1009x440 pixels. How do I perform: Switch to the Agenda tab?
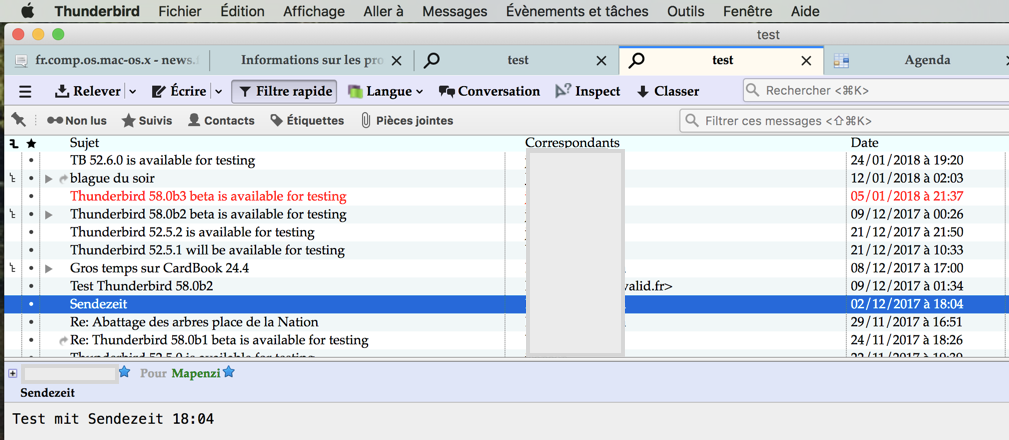click(926, 60)
